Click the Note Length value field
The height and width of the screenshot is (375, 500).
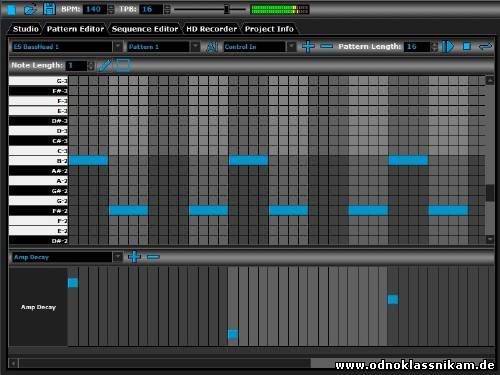(76, 66)
